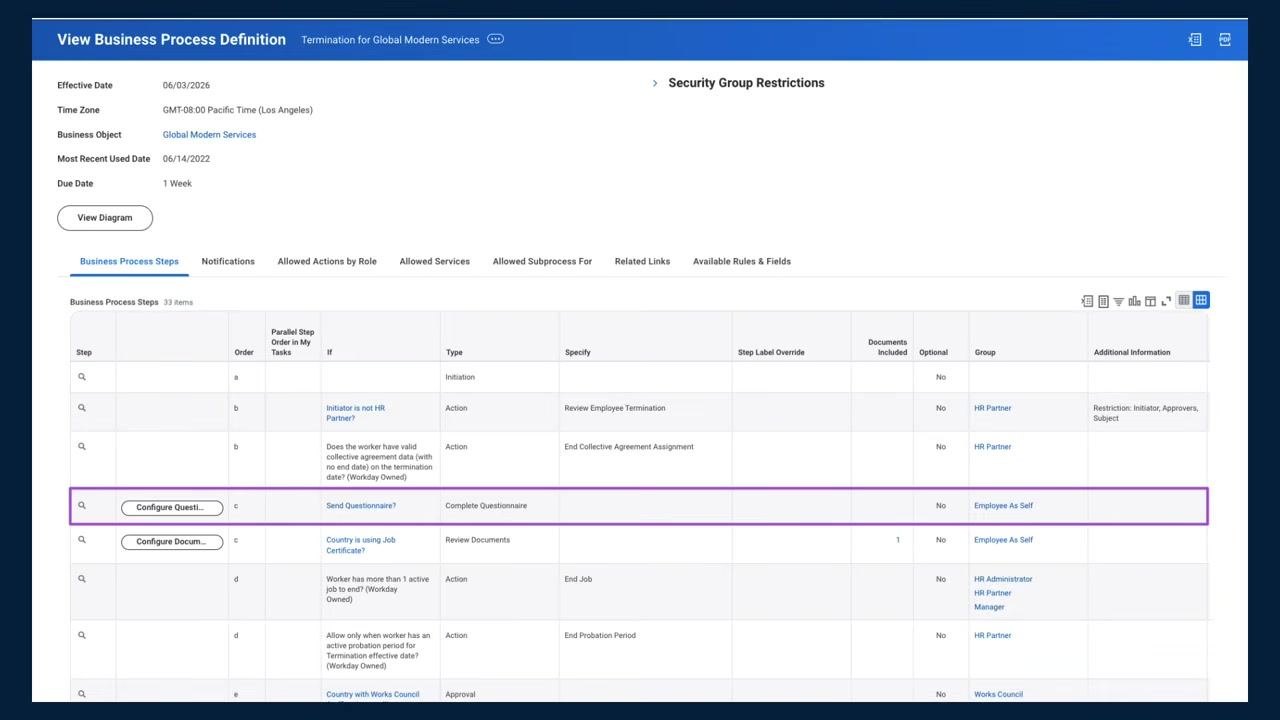Open the worksheet export icon above the steps table
Image resolution: width=1280 pixels, height=720 pixels.
point(1103,301)
